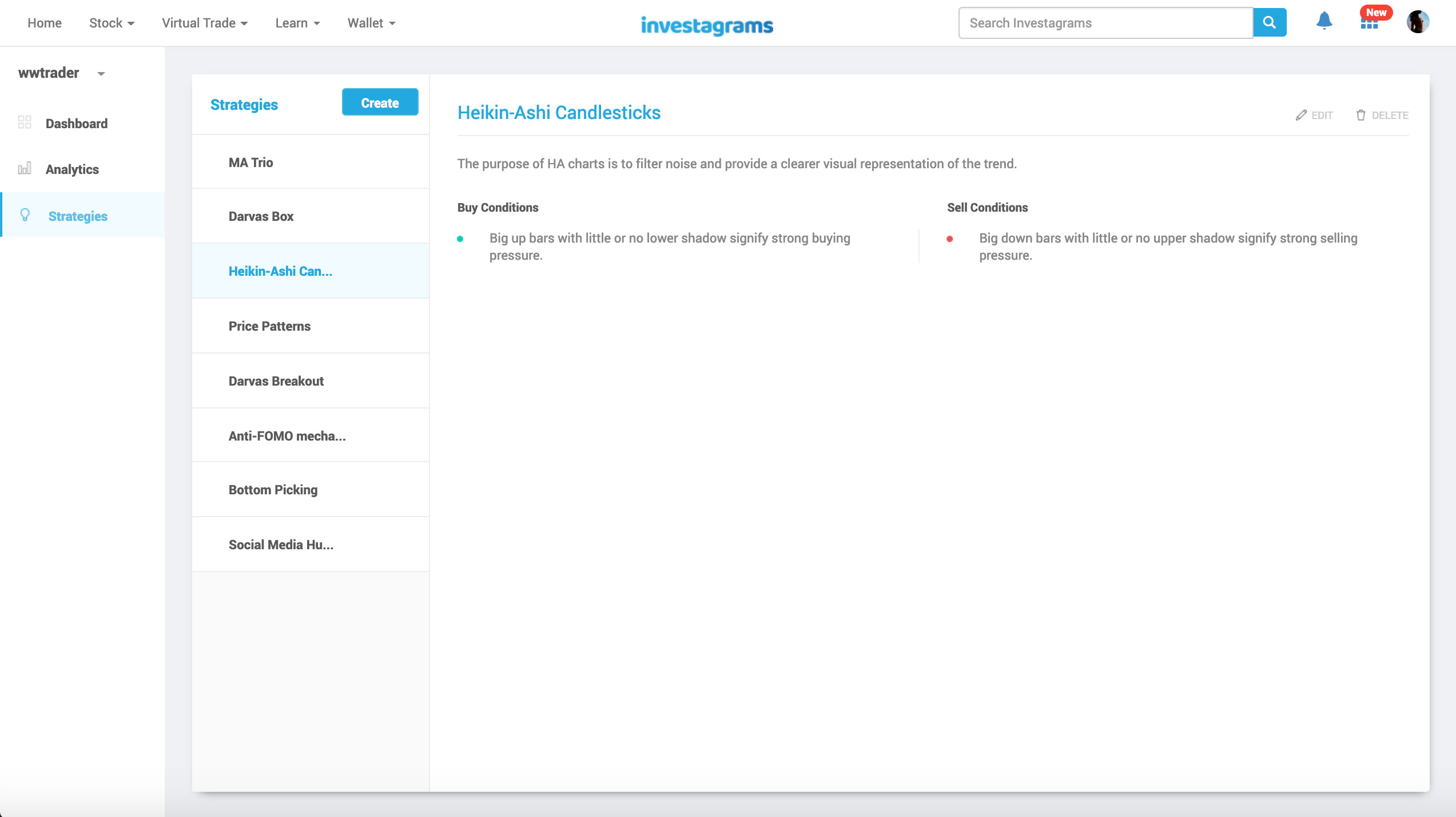Click the HA charts purpose description

737,164
